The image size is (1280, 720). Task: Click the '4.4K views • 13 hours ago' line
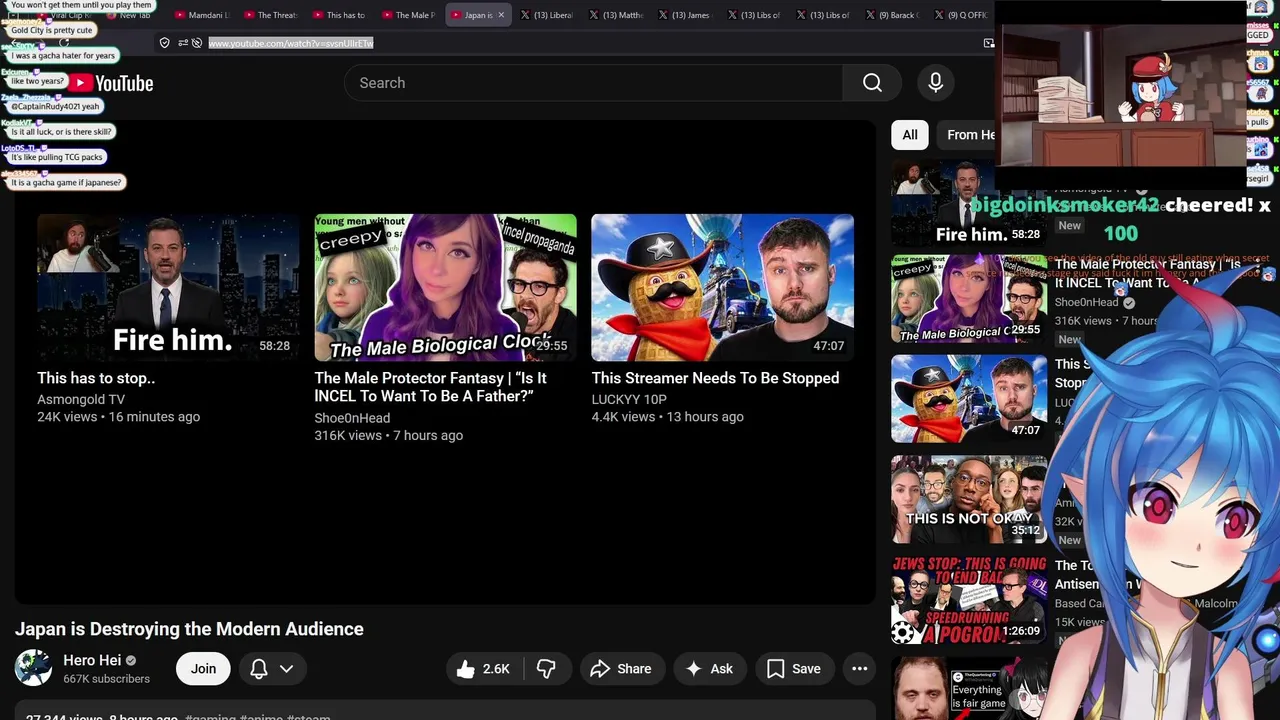[x=667, y=417]
